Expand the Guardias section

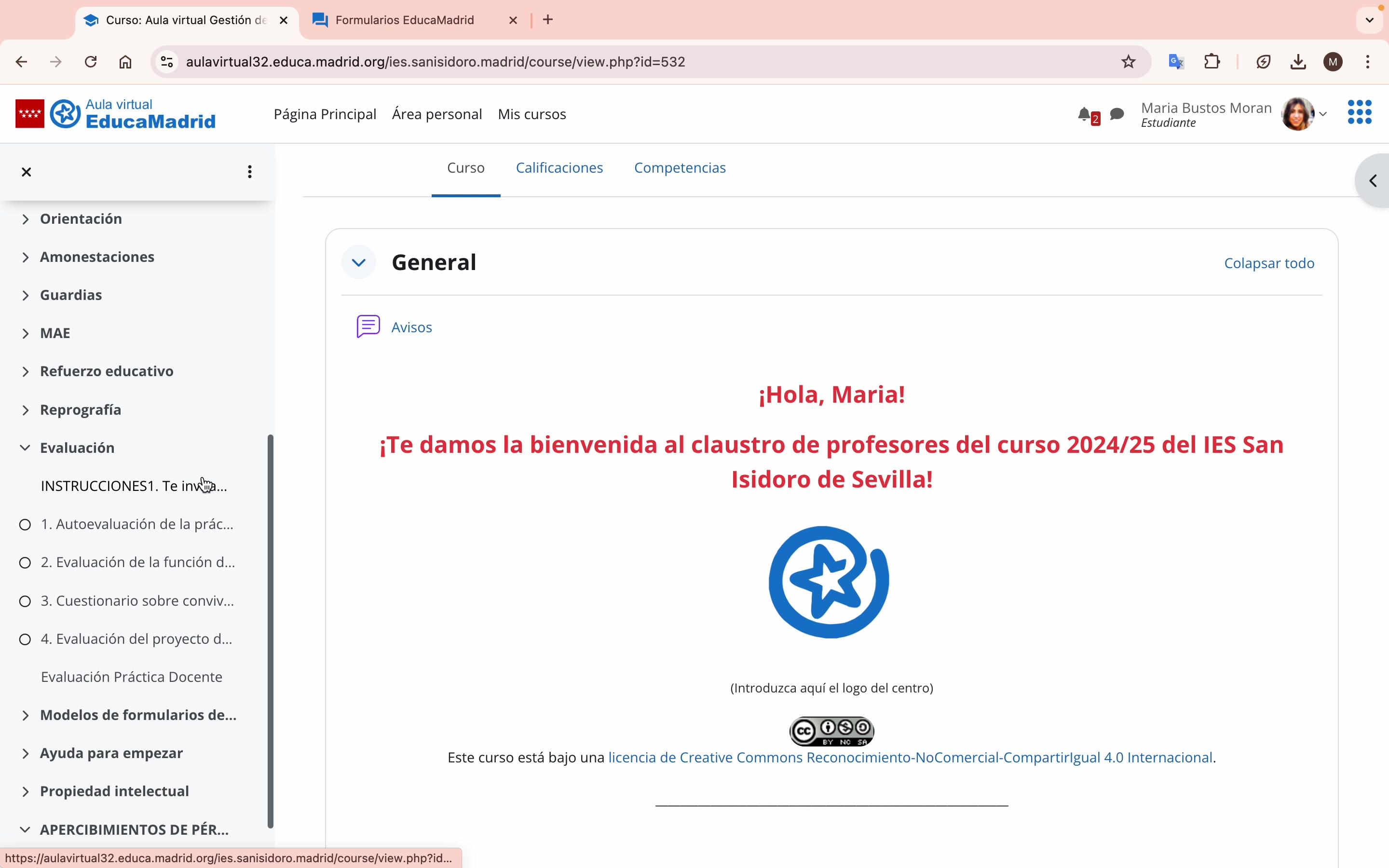(x=25, y=295)
